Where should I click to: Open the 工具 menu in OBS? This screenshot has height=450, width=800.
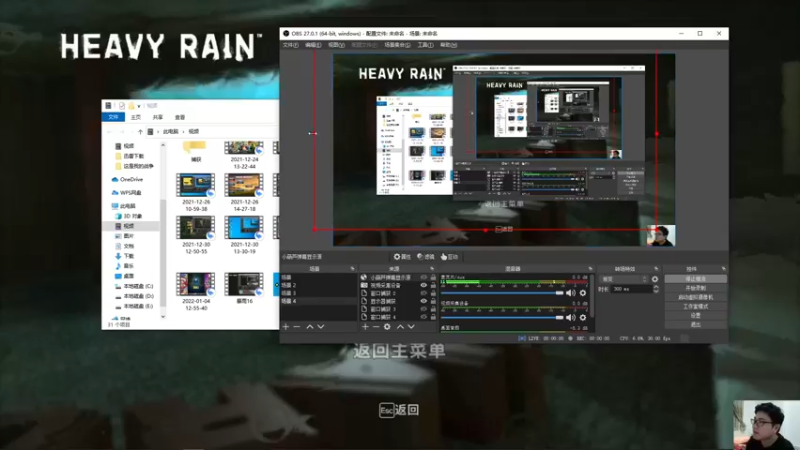pos(425,45)
